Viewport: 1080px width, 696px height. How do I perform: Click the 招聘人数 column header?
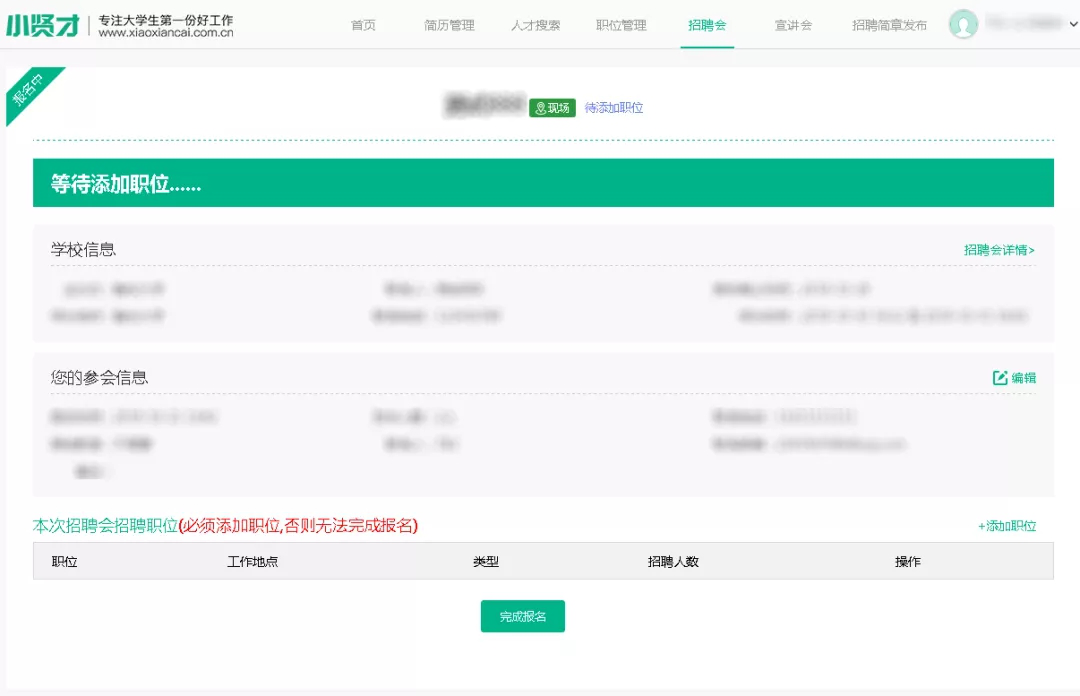(673, 562)
